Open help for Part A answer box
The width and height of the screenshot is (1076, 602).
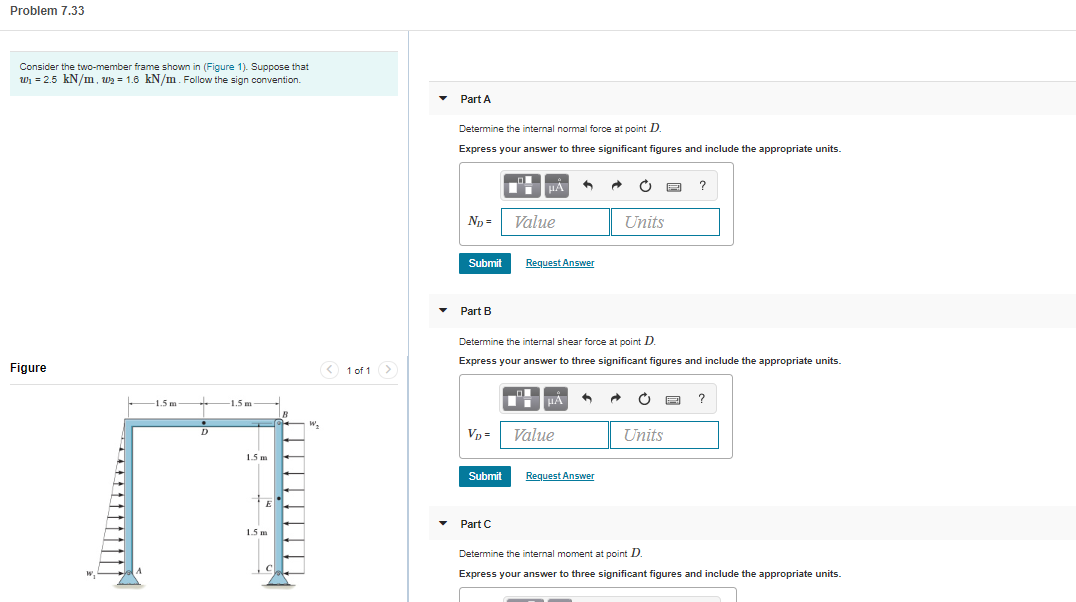pos(702,185)
